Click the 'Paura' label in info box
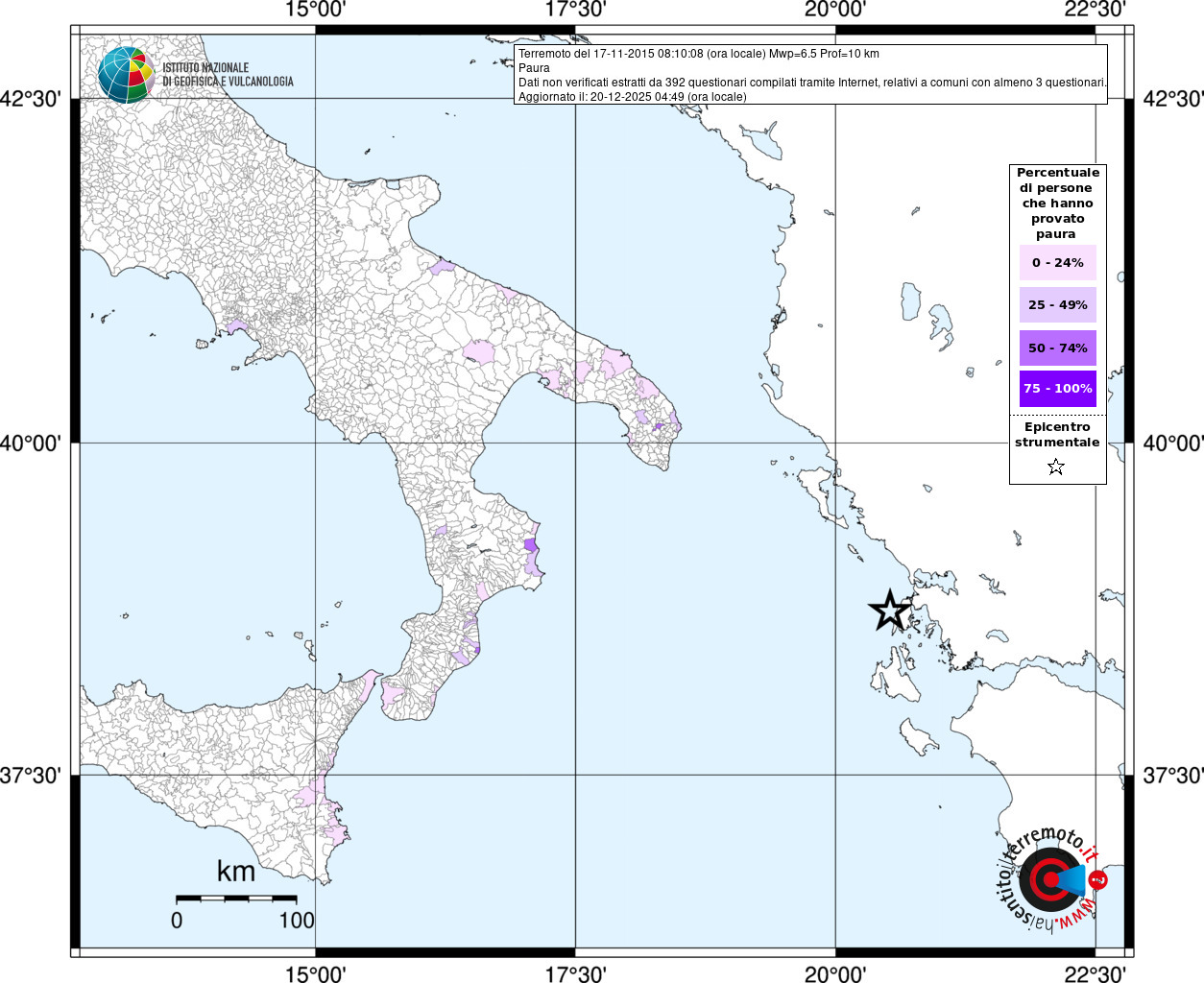The image size is (1204, 983). click(x=535, y=68)
